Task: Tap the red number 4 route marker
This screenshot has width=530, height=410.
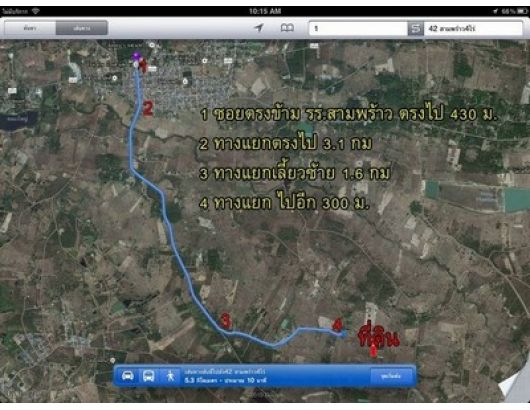Action: [337, 324]
